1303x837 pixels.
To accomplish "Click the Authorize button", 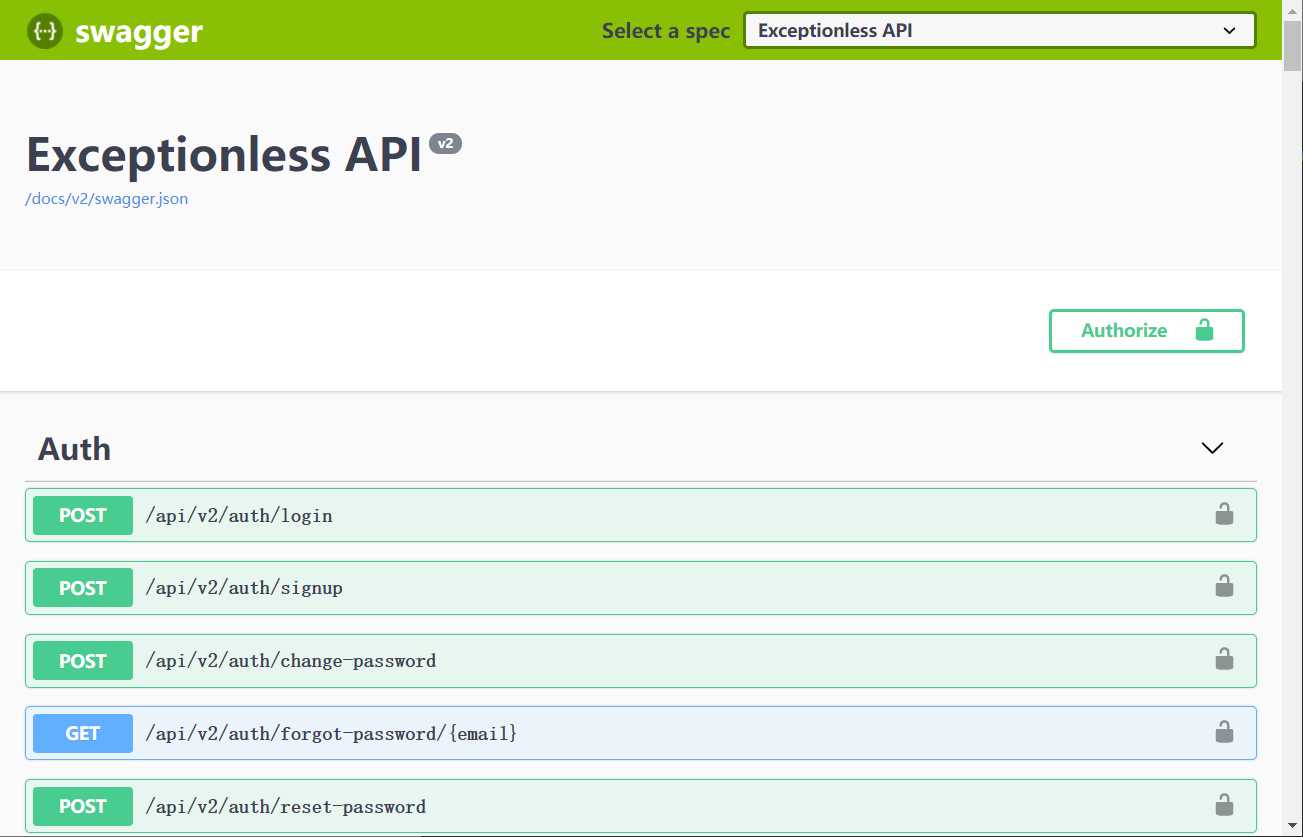I will click(x=1146, y=331).
